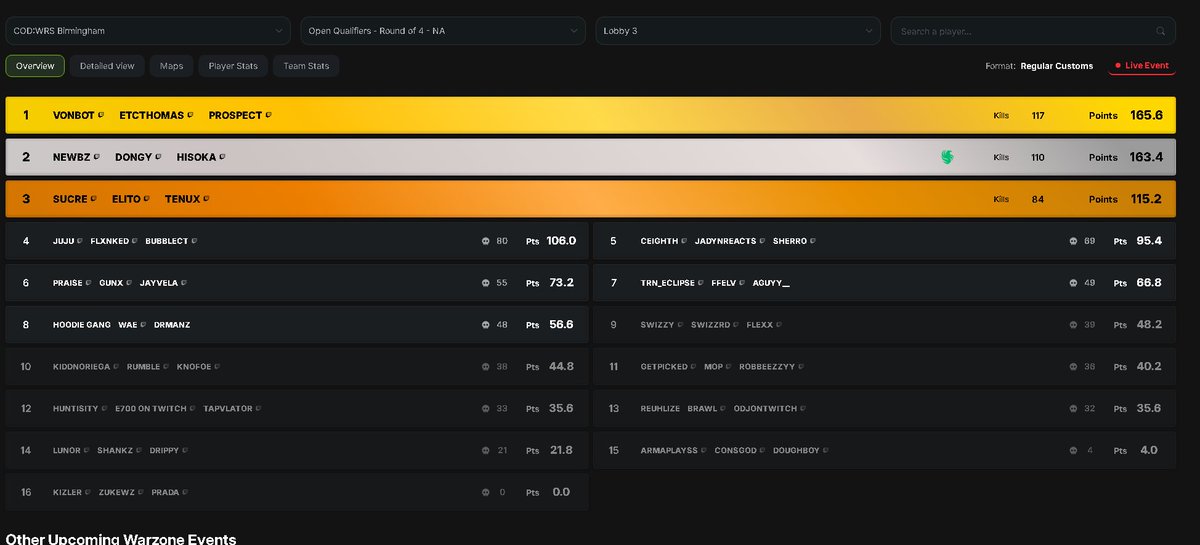The height and width of the screenshot is (545, 1200).
Task: Open ELITO's Twitch icon
Action: coord(147,199)
